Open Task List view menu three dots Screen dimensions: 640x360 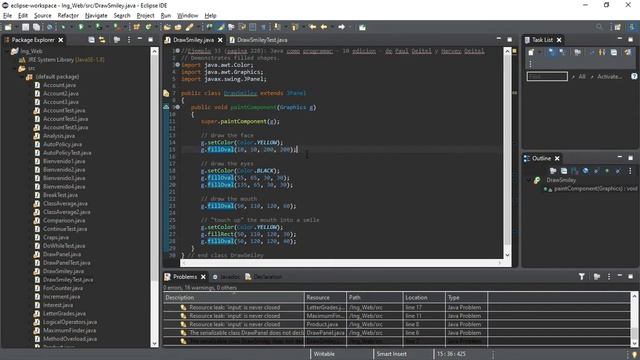point(531,64)
